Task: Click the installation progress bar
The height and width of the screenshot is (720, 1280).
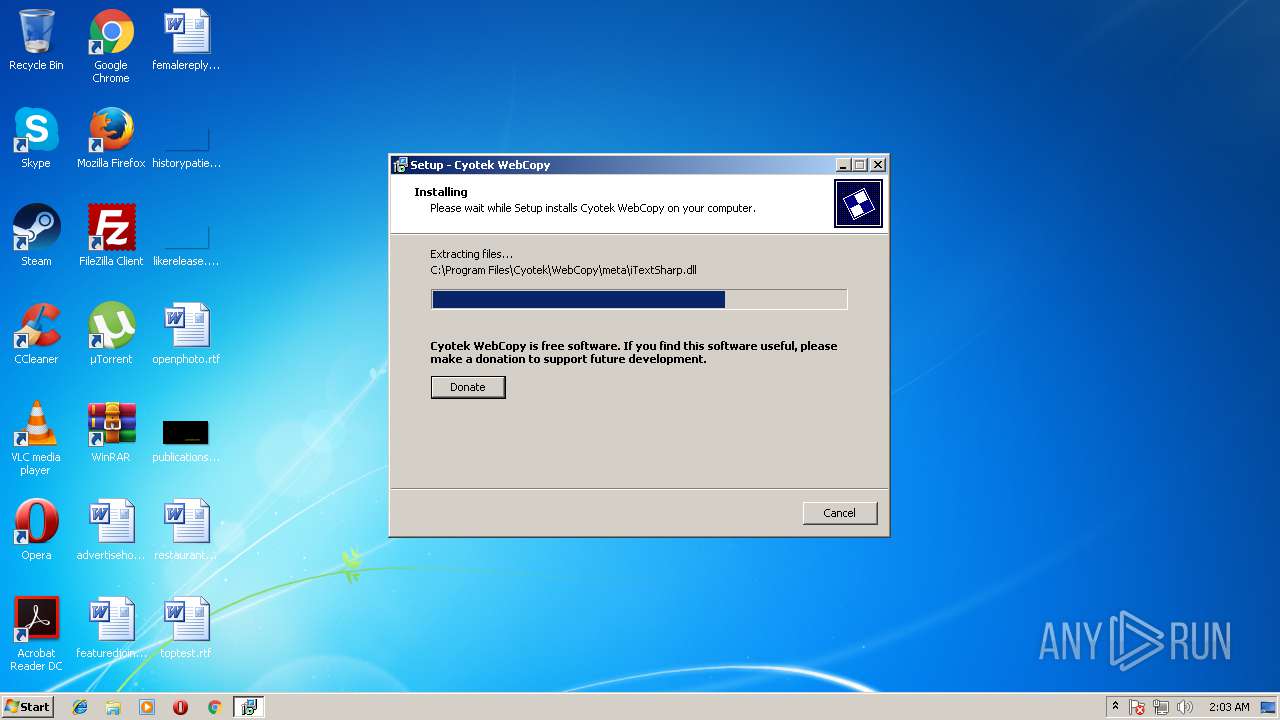Action: pos(639,299)
